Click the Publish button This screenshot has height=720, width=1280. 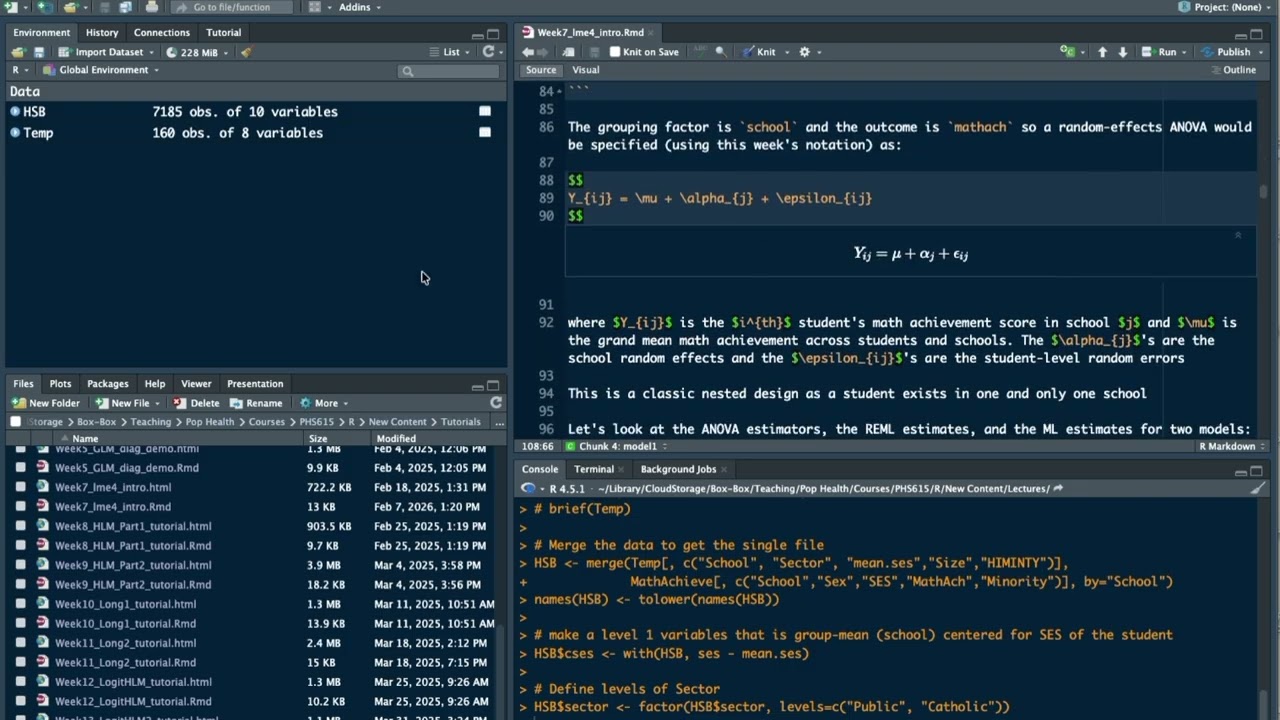[x=1226, y=52]
